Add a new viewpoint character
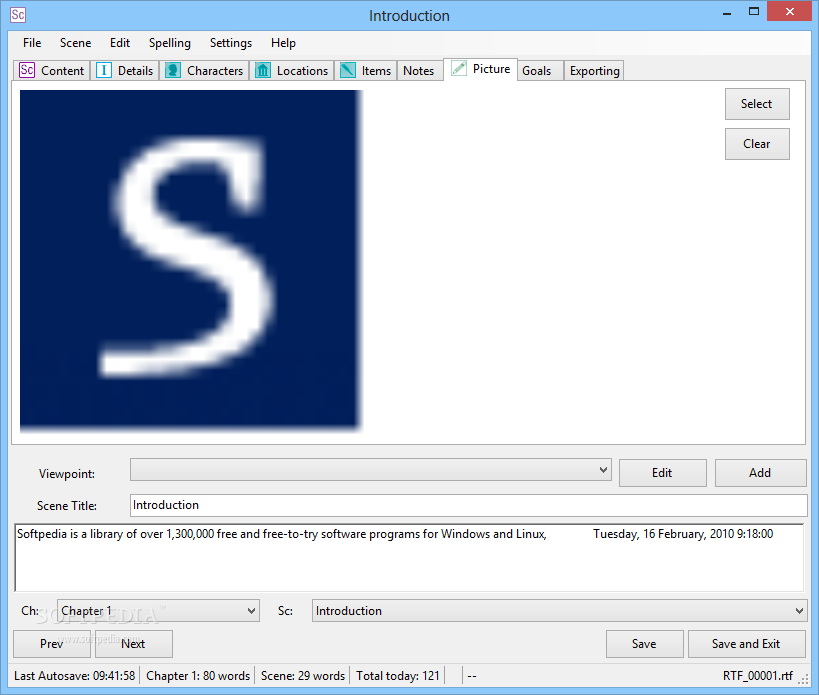Screen dimensions: 819x695 point(760,473)
